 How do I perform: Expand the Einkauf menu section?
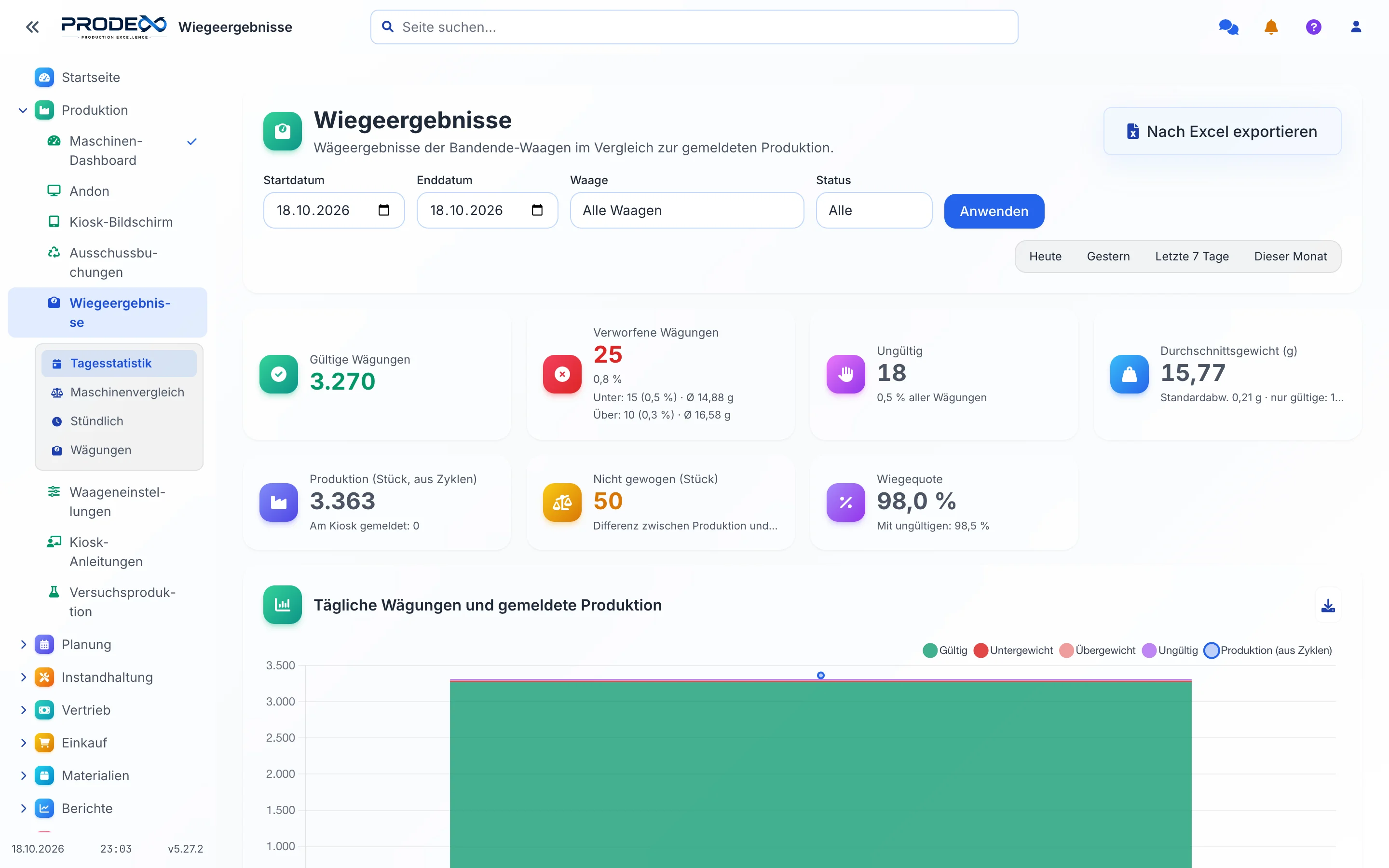click(23, 743)
